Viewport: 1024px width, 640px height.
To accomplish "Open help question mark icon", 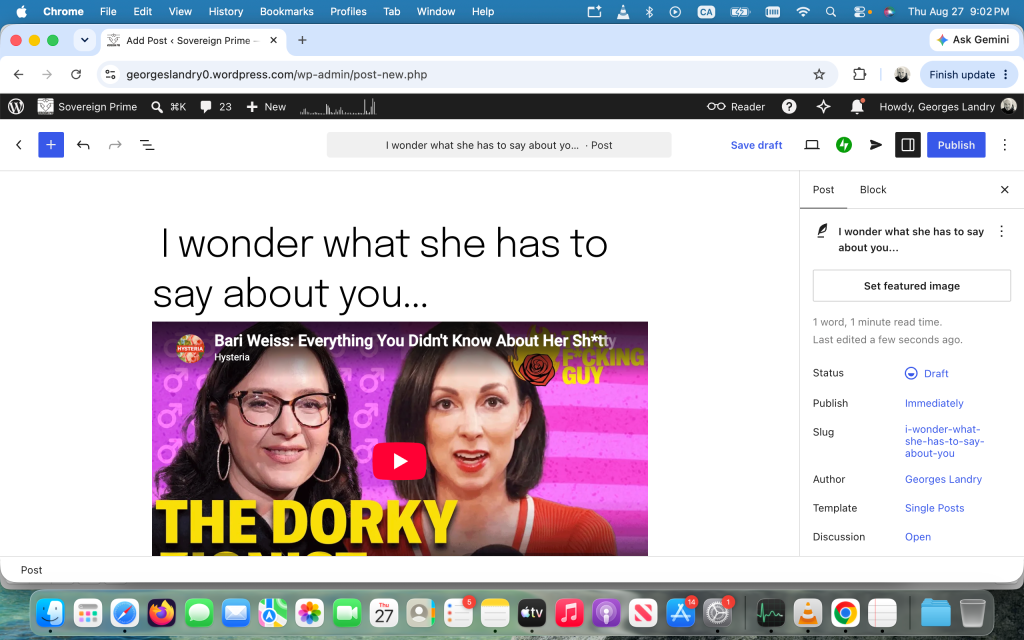I will click(x=789, y=106).
